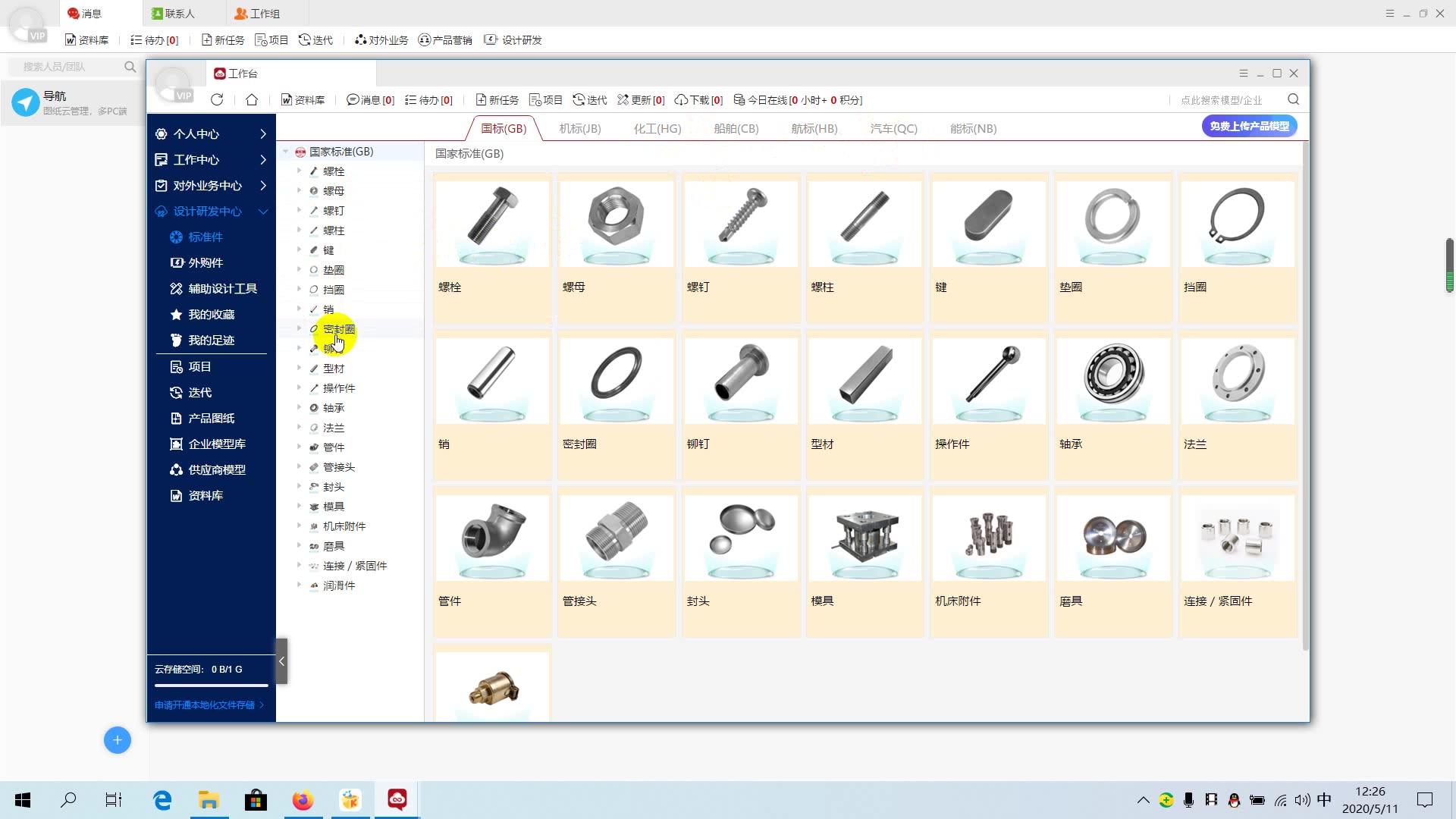Click the vertical scrollbar of the parts grid
The width and height of the screenshot is (1456, 819).
(1305, 394)
